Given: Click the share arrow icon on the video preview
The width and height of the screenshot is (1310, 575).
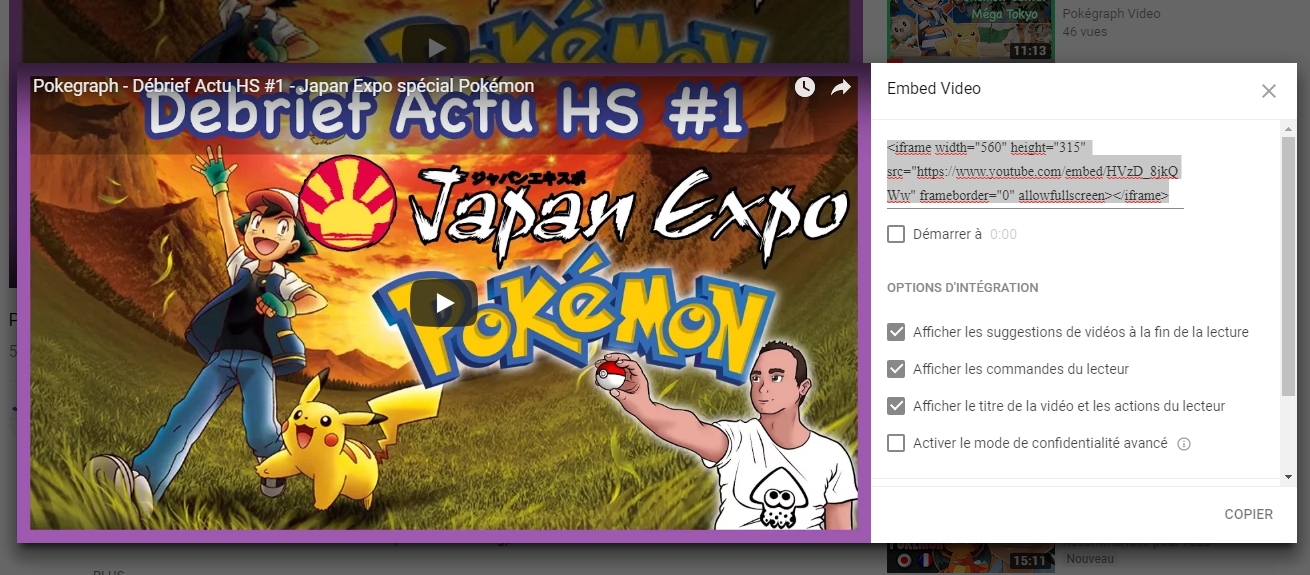Looking at the screenshot, I should tap(841, 88).
